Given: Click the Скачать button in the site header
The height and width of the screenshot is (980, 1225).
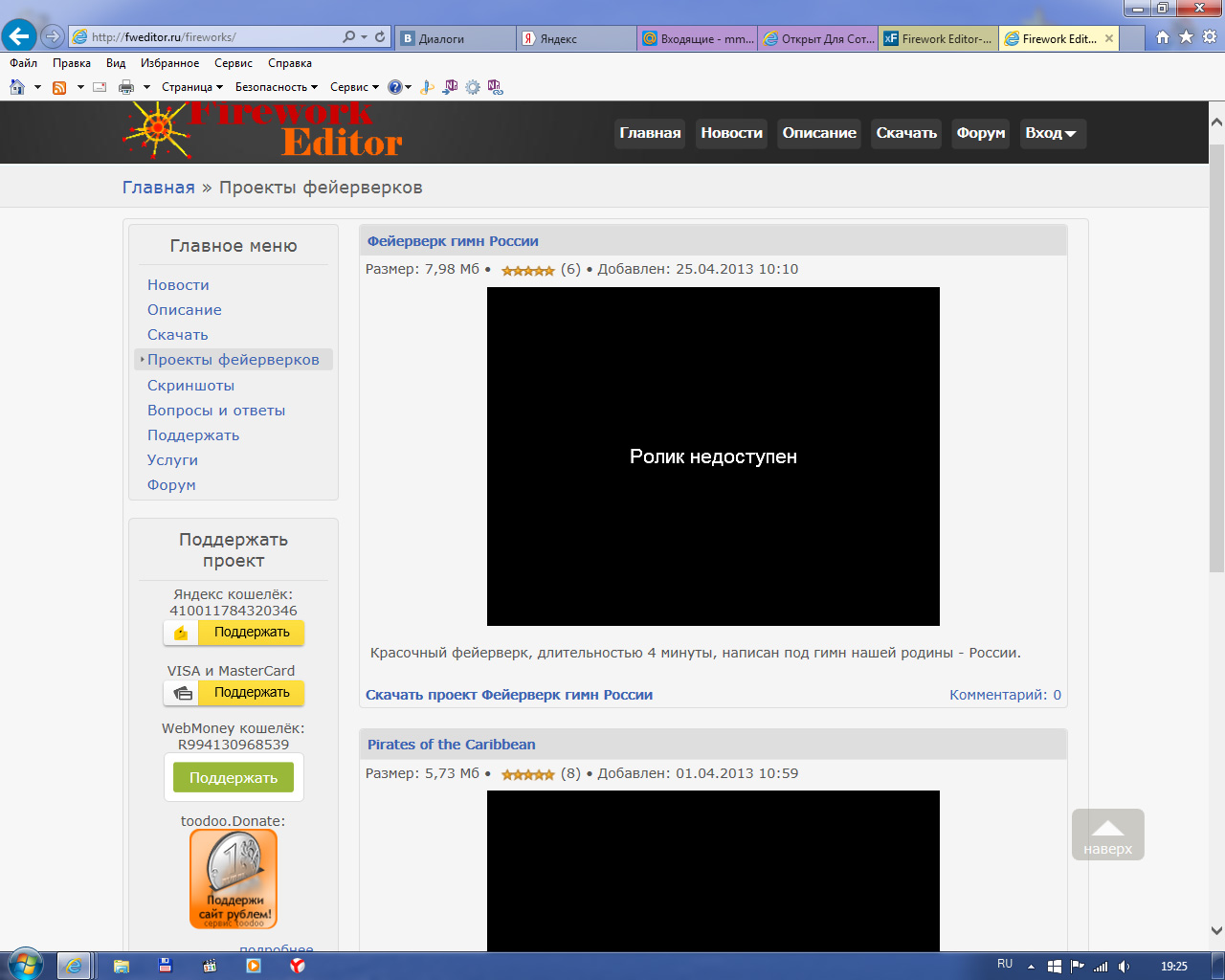Looking at the screenshot, I should pos(905,133).
